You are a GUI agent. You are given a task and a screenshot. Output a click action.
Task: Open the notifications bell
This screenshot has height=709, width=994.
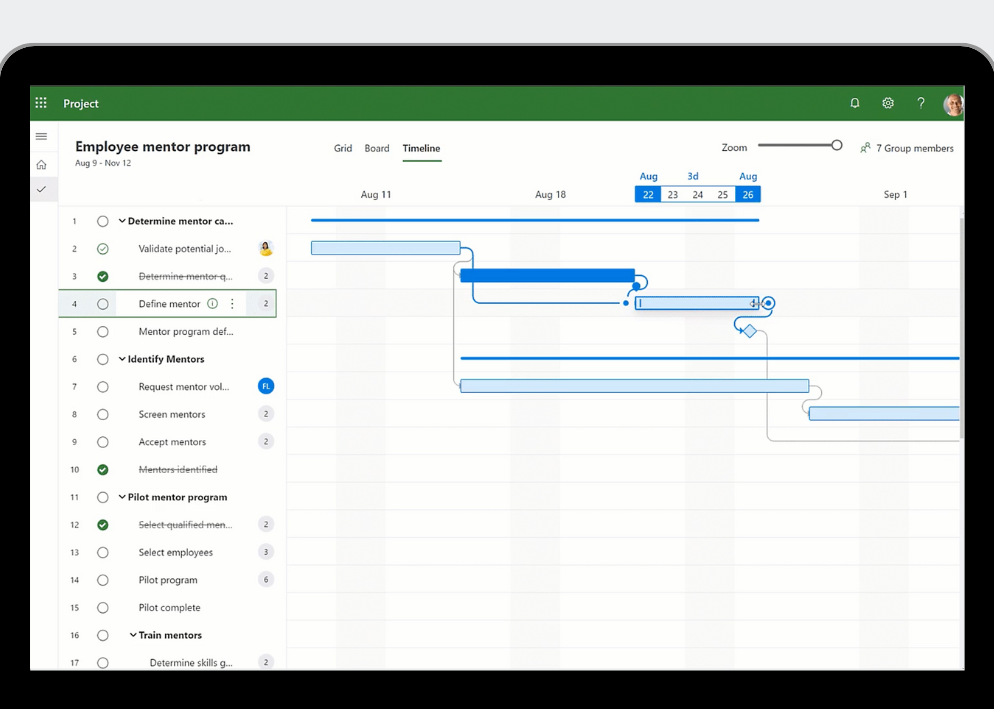pos(855,103)
